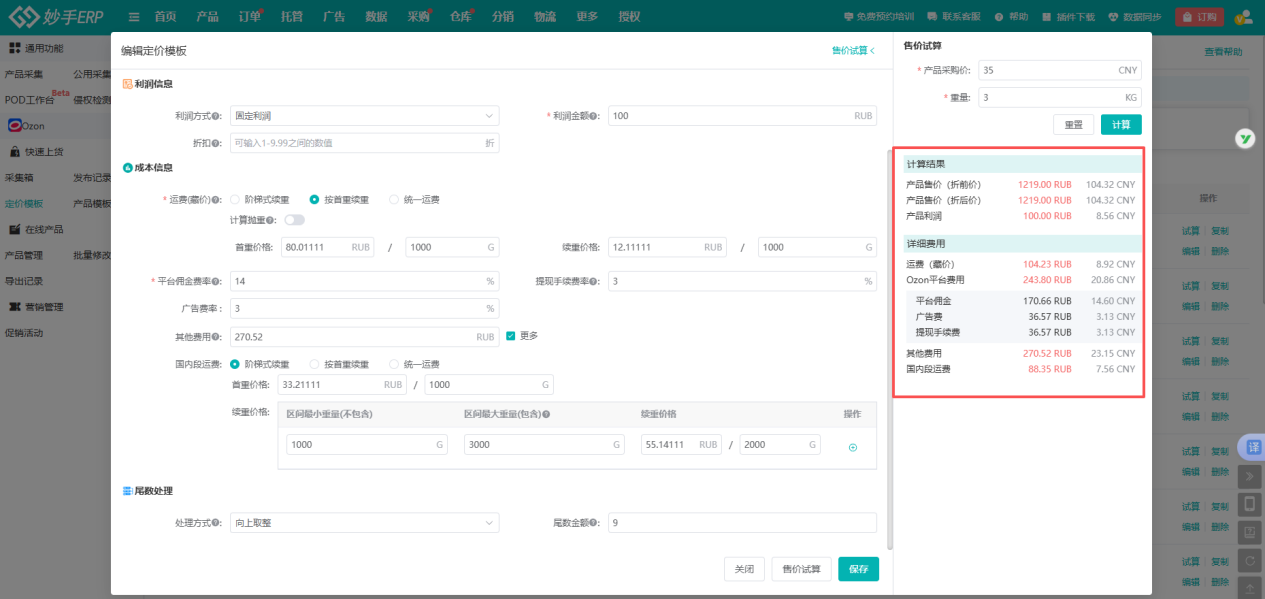Click the user avatar icon at top right
Screen dimensions: 1265x599
[1243, 17]
